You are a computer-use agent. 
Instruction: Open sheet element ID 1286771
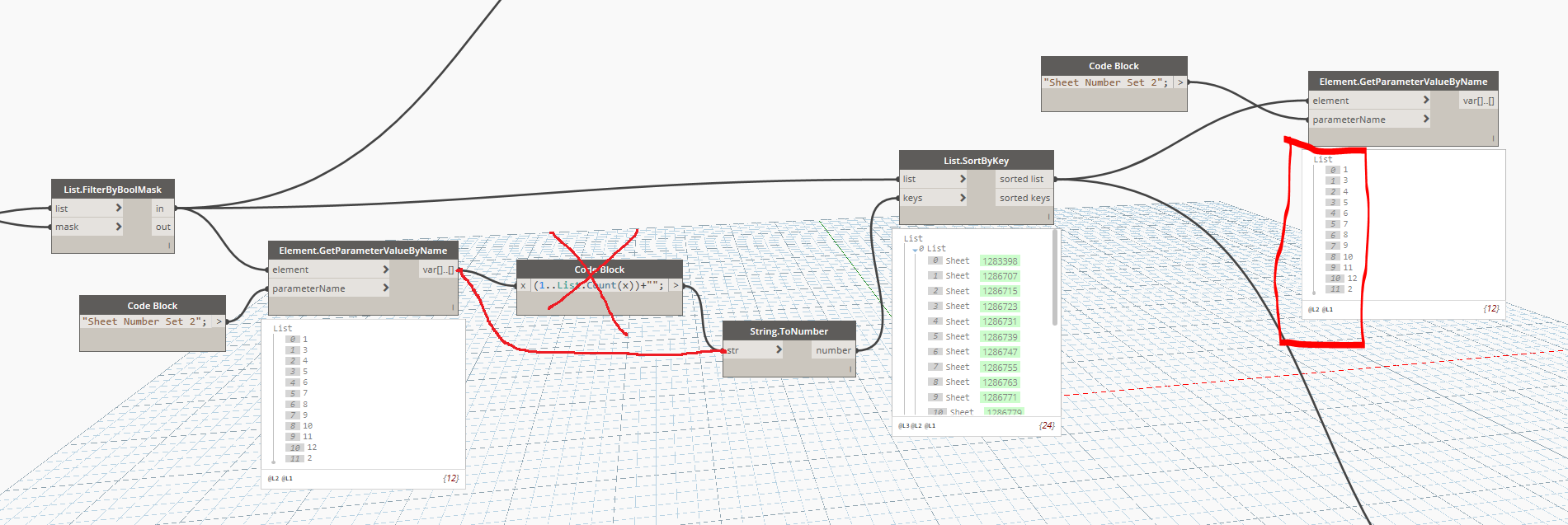pos(1000,397)
